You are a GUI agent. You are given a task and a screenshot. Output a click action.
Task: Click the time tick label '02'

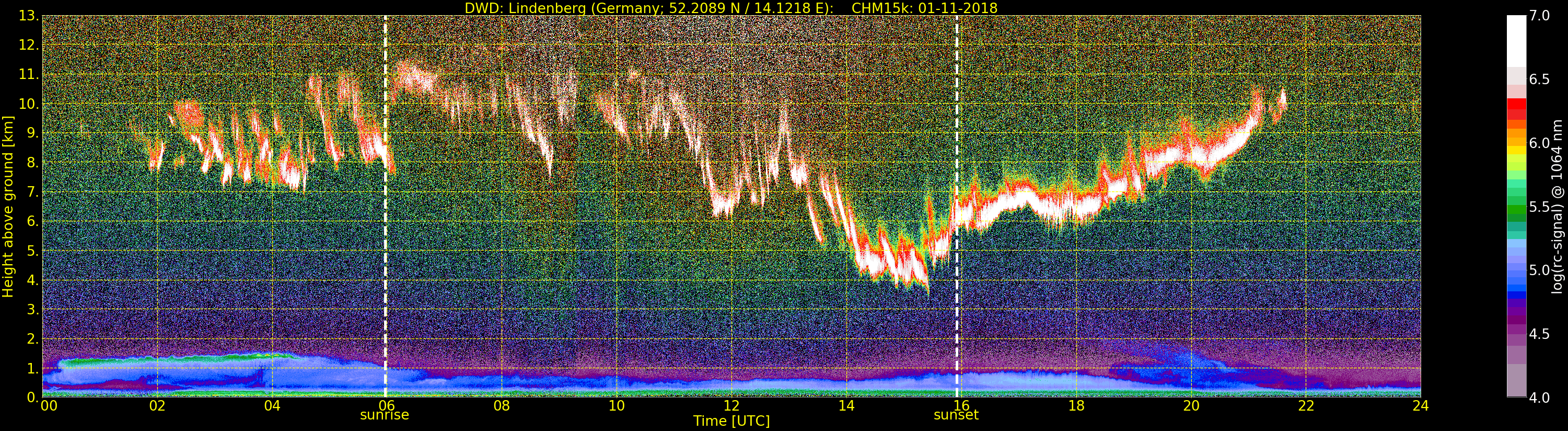[x=157, y=405]
